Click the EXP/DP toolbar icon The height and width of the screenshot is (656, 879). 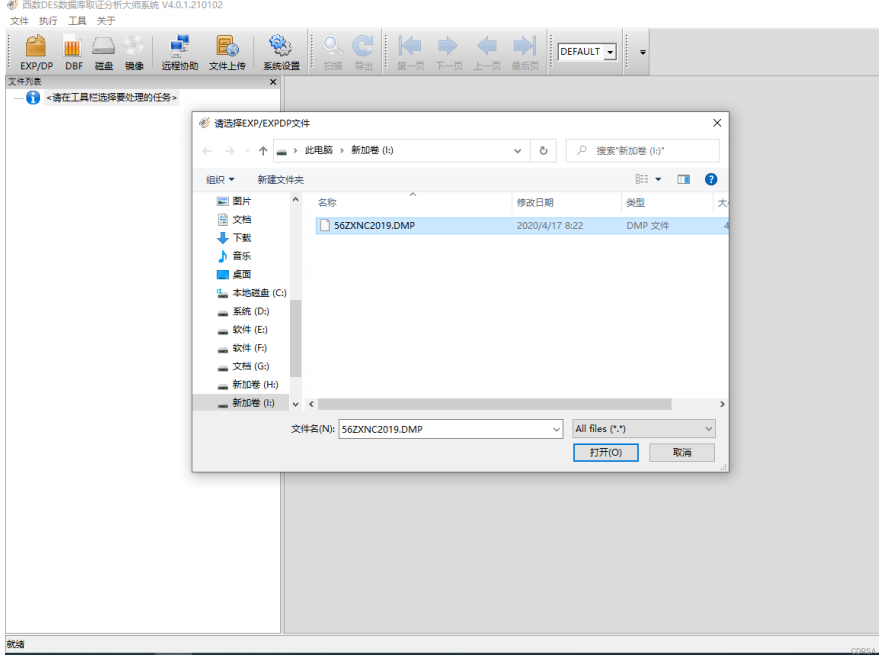tap(36, 52)
